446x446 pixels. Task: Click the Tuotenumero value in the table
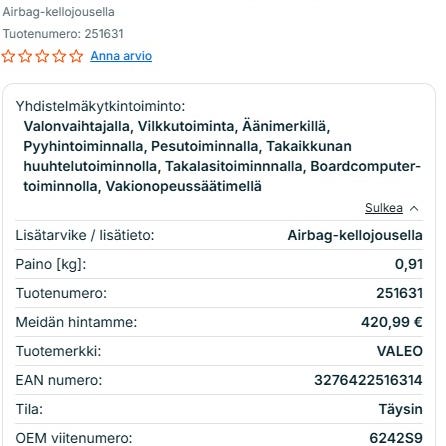tap(399, 293)
